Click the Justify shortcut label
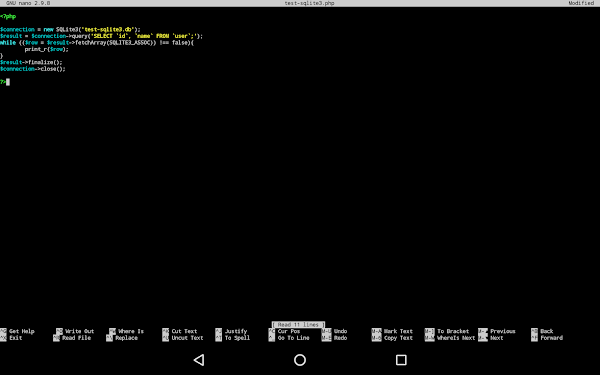Screen dimensions: 600x375 point(236,331)
